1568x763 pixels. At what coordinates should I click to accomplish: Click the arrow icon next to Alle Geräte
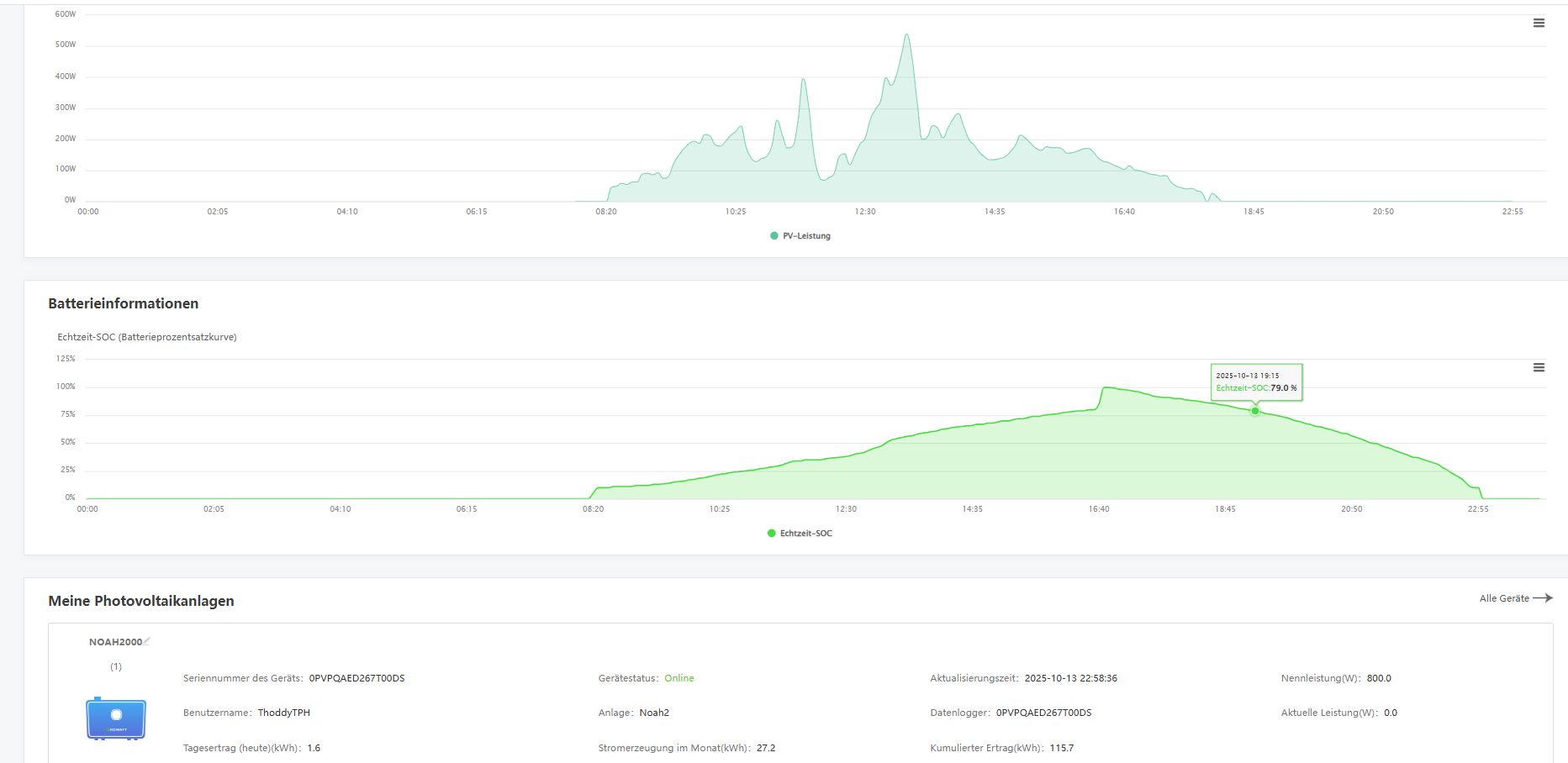point(1542,598)
